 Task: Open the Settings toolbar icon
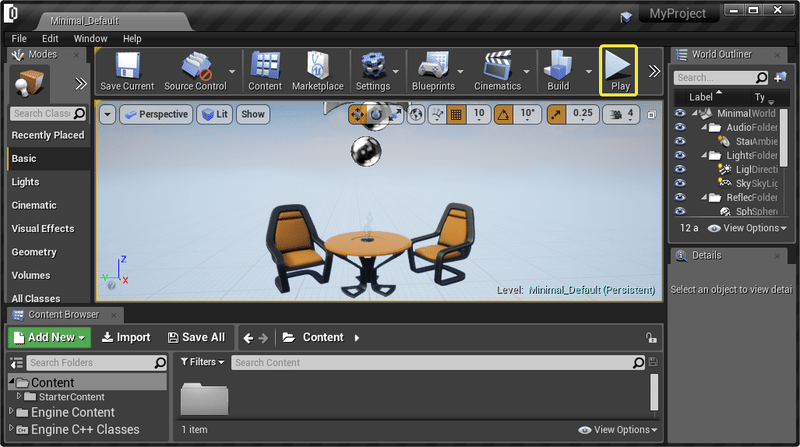click(x=373, y=71)
